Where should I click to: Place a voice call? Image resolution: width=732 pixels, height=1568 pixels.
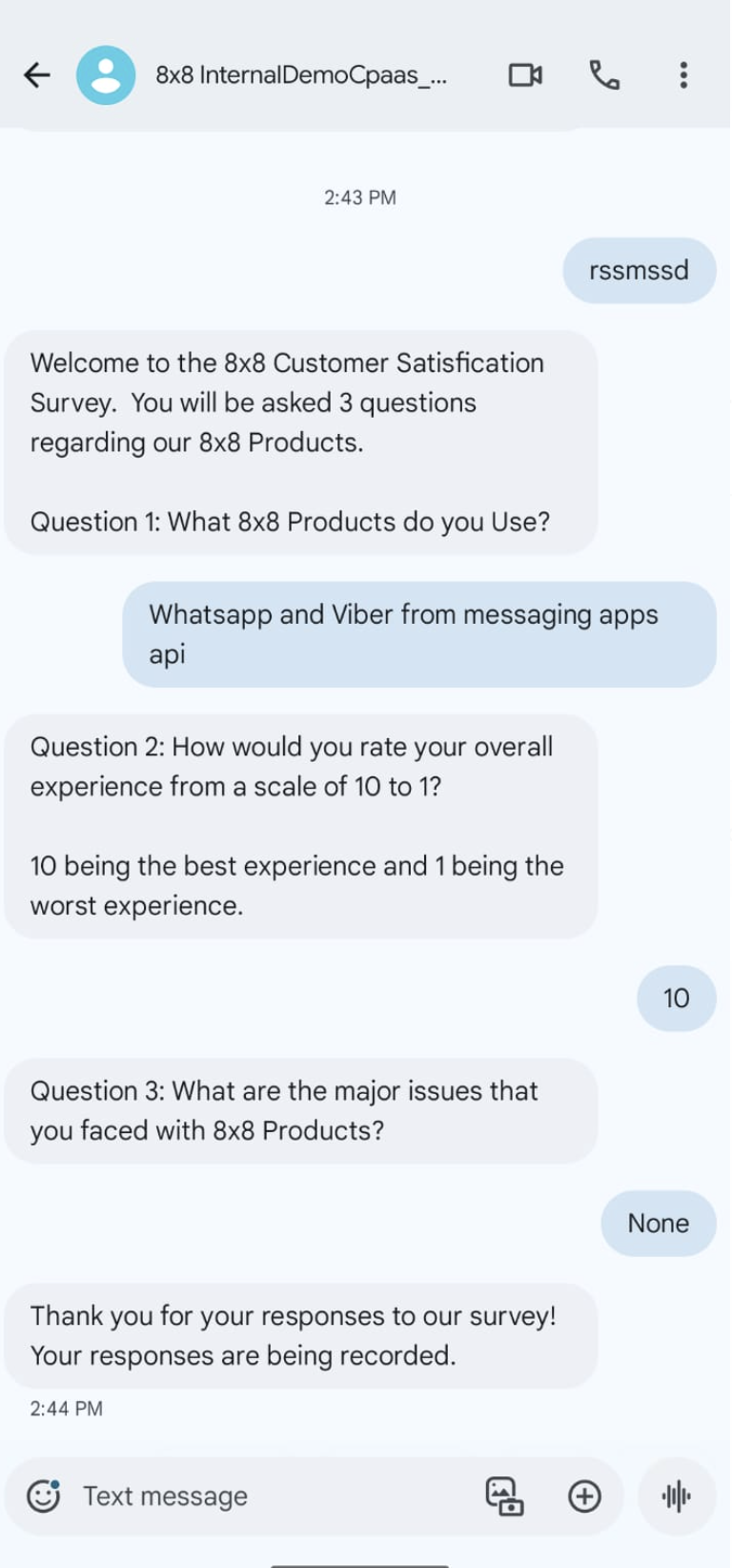coord(604,74)
